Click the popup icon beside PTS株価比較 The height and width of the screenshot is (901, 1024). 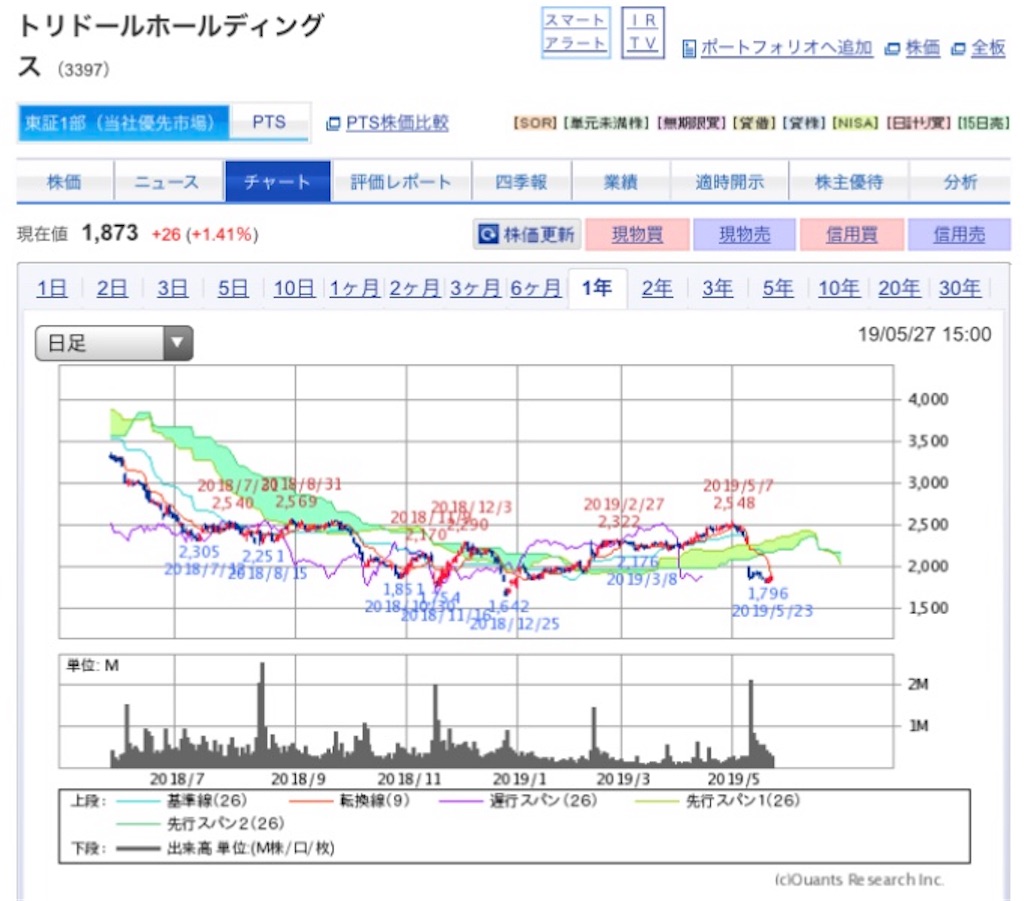click(x=333, y=123)
